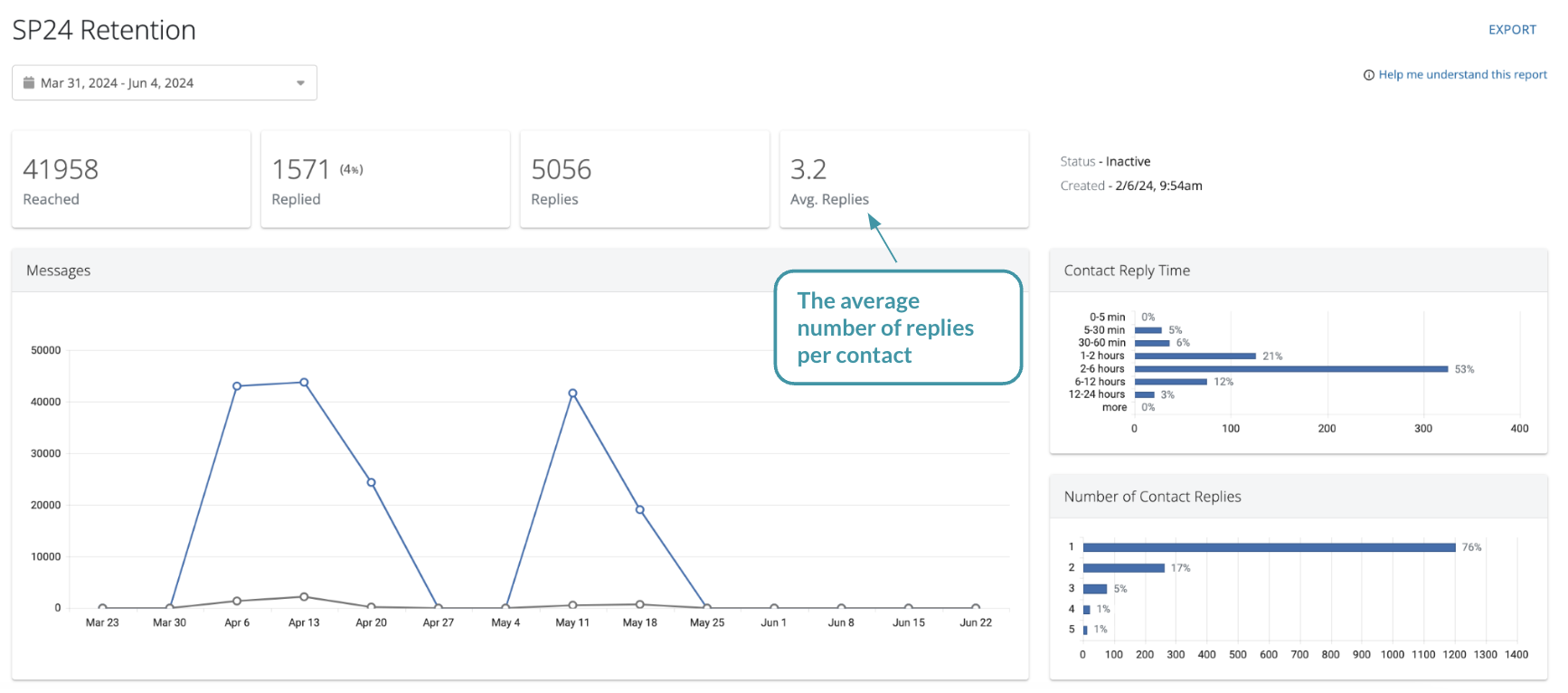Click the 2-6 hours 53% bar

point(1290,369)
